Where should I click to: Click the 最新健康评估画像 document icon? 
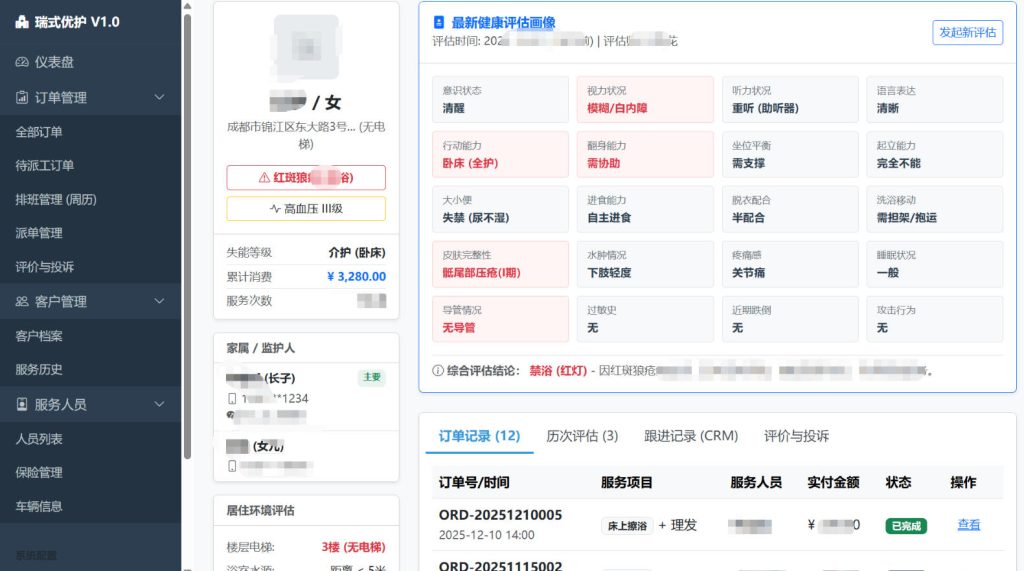click(x=439, y=22)
